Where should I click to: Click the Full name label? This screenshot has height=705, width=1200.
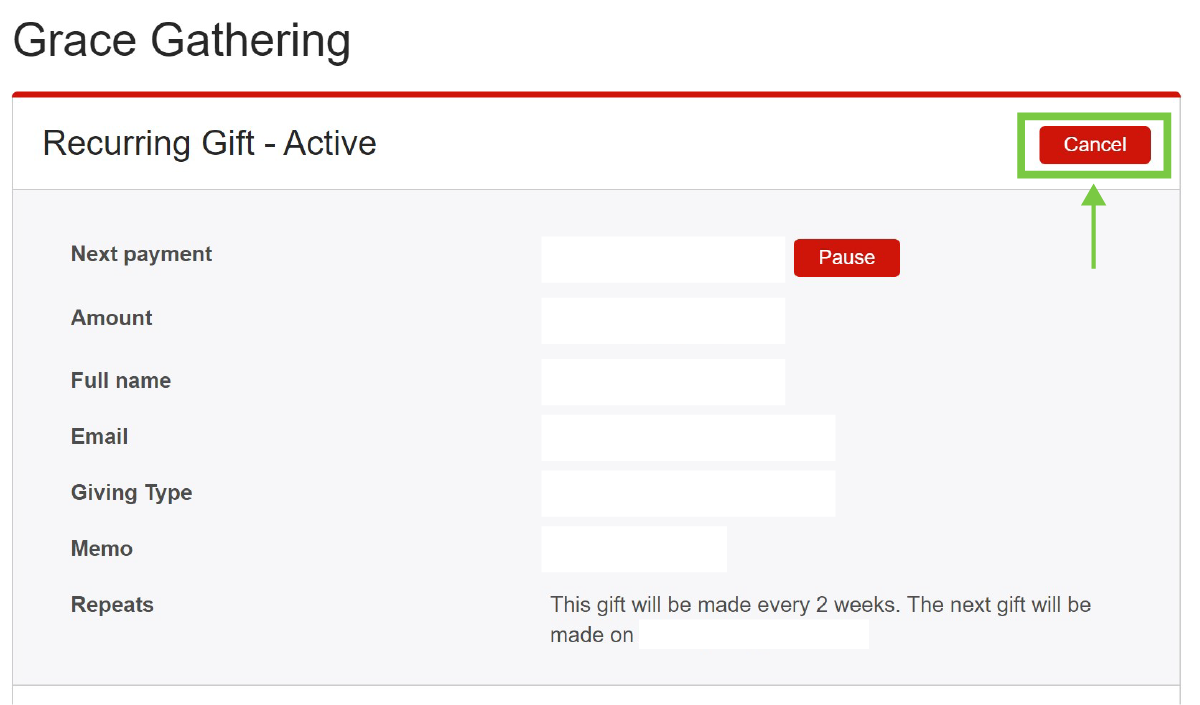point(121,381)
